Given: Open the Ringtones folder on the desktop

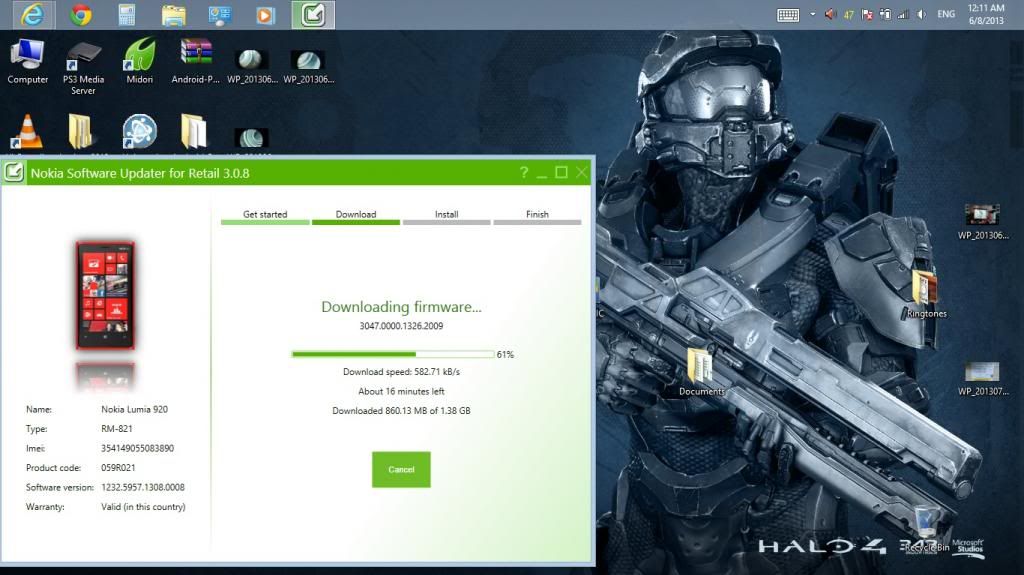Looking at the screenshot, I should [926, 292].
